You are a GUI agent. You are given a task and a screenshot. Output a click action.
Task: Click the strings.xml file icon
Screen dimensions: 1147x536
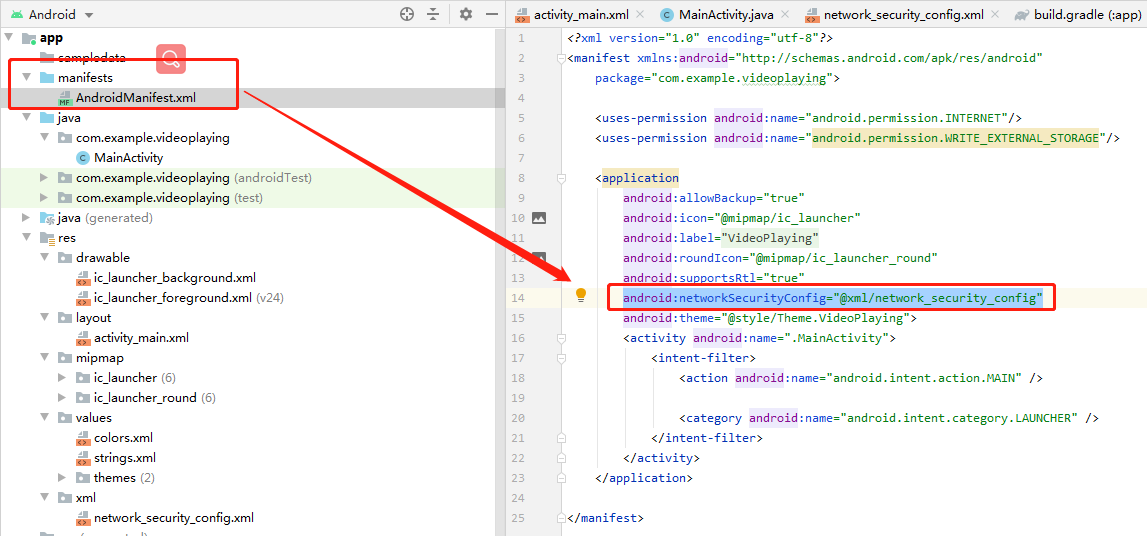(83, 458)
